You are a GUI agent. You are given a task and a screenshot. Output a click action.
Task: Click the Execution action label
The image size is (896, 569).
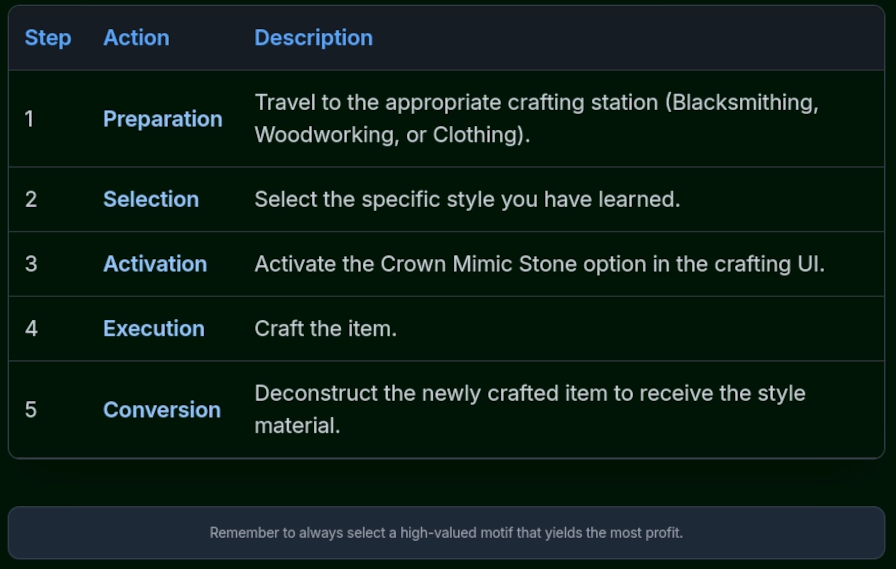(154, 329)
